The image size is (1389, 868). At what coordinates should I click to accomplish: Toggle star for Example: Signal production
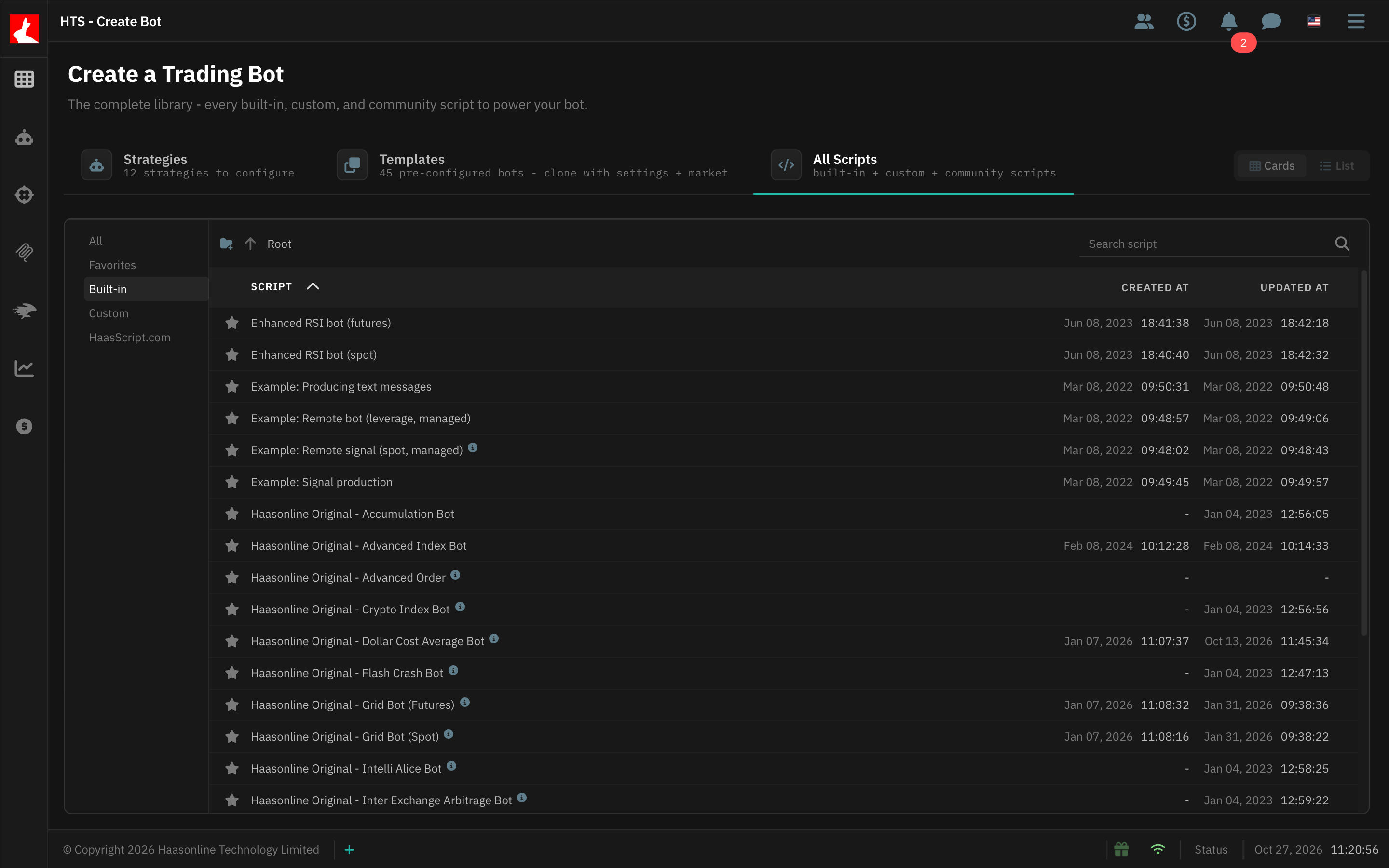232,482
